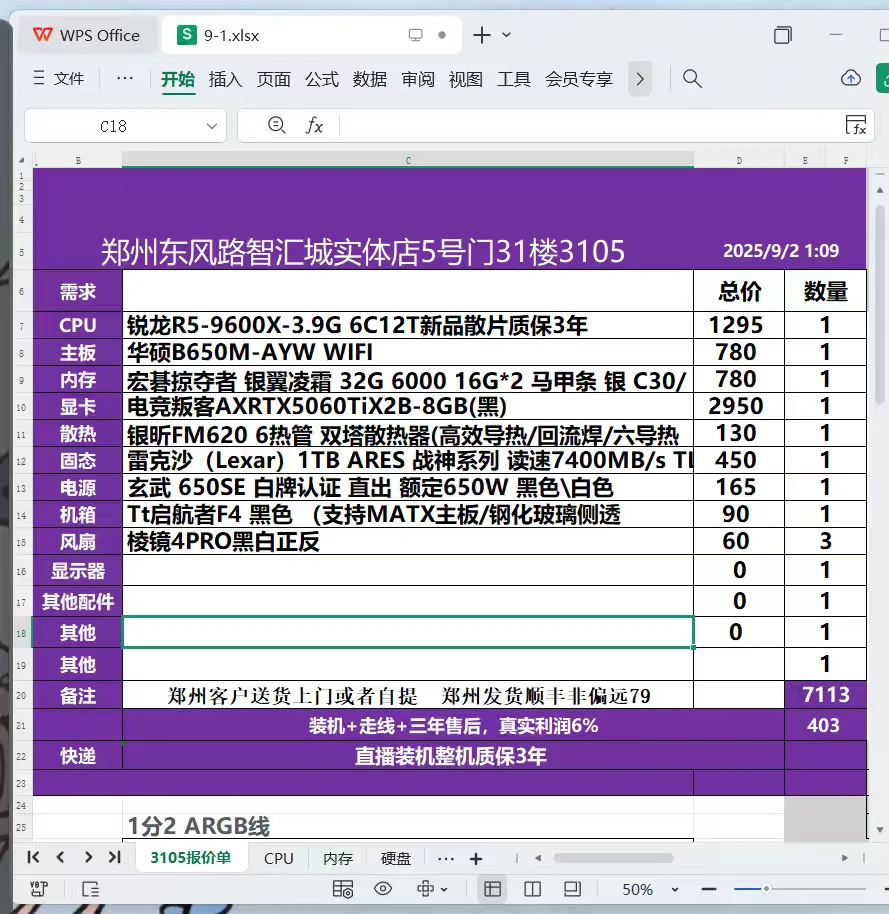Click the cell showing 403
The image size is (889, 914).
point(825,725)
